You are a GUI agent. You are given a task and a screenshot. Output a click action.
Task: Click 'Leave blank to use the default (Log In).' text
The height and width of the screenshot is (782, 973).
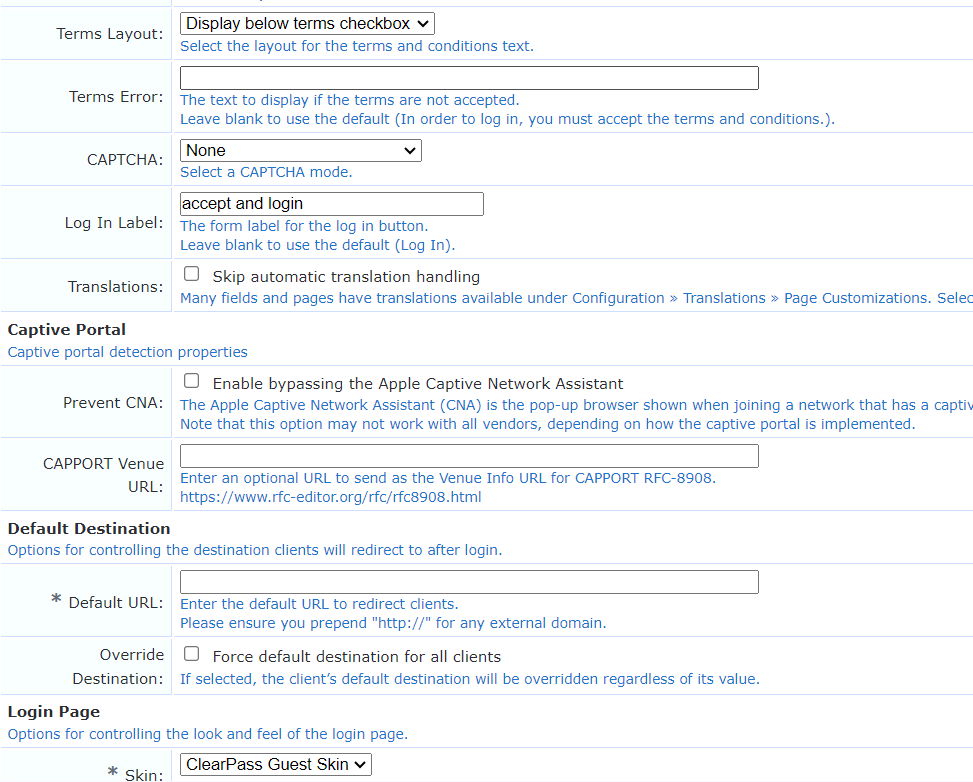point(318,245)
